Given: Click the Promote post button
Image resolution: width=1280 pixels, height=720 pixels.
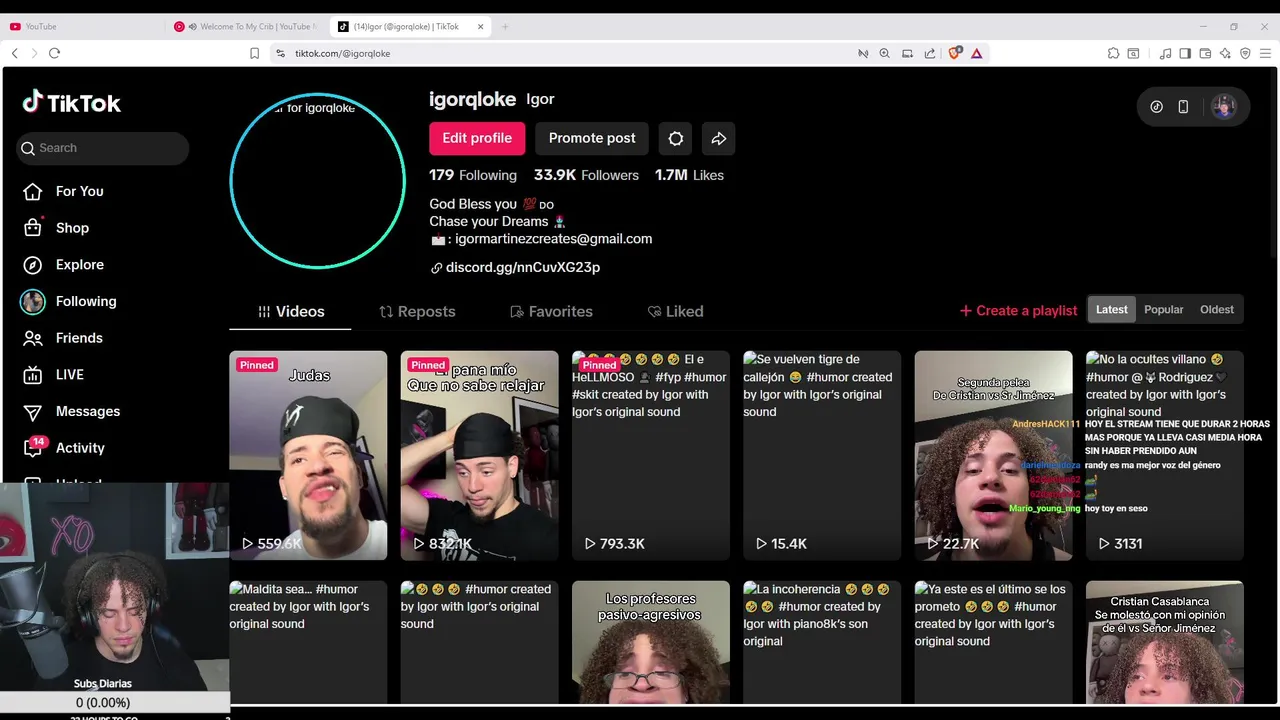Looking at the screenshot, I should coord(592,138).
